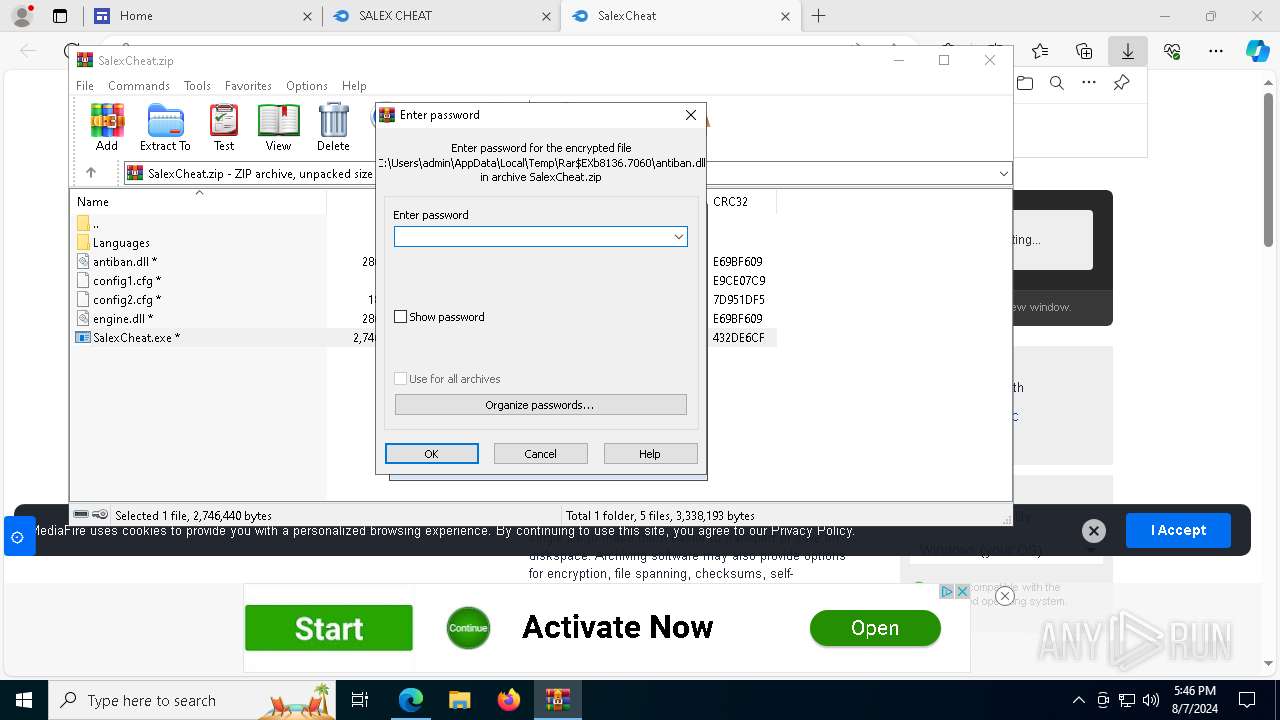Open the Commands menu
The image size is (1280, 720).
(x=139, y=86)
